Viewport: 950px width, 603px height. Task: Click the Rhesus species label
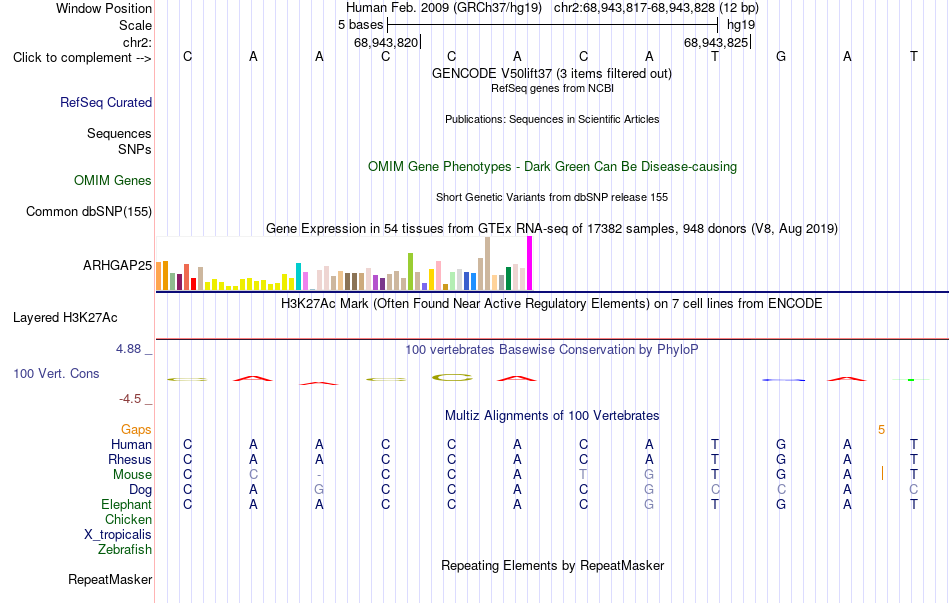pyautogui.click(x=130, y=459)
